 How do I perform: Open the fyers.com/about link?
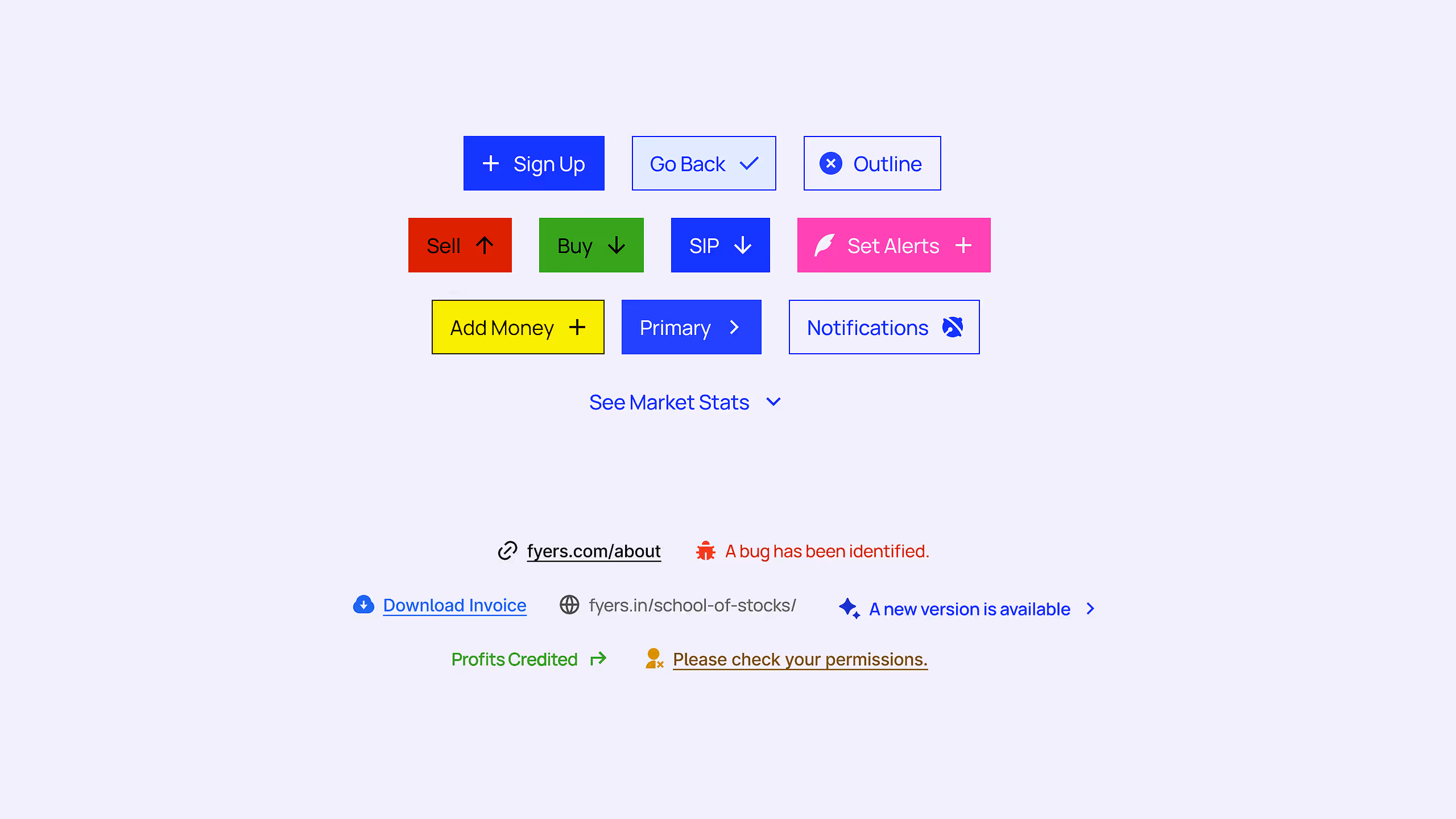(x=594, y=551)
